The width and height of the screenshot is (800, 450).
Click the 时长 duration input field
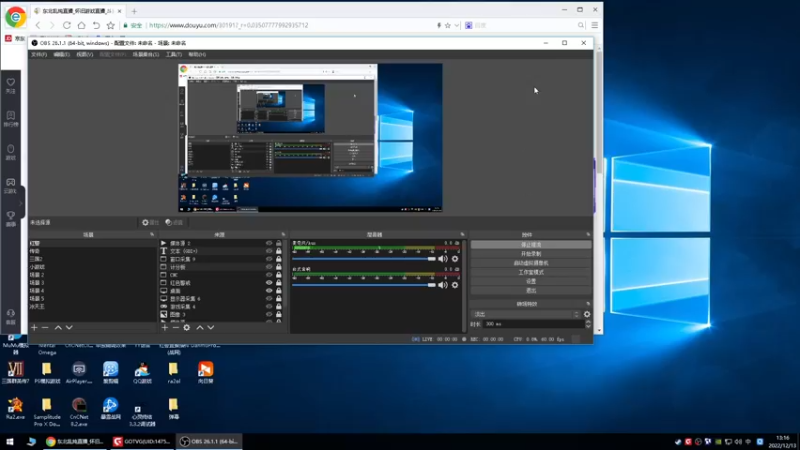coord(534,324)
